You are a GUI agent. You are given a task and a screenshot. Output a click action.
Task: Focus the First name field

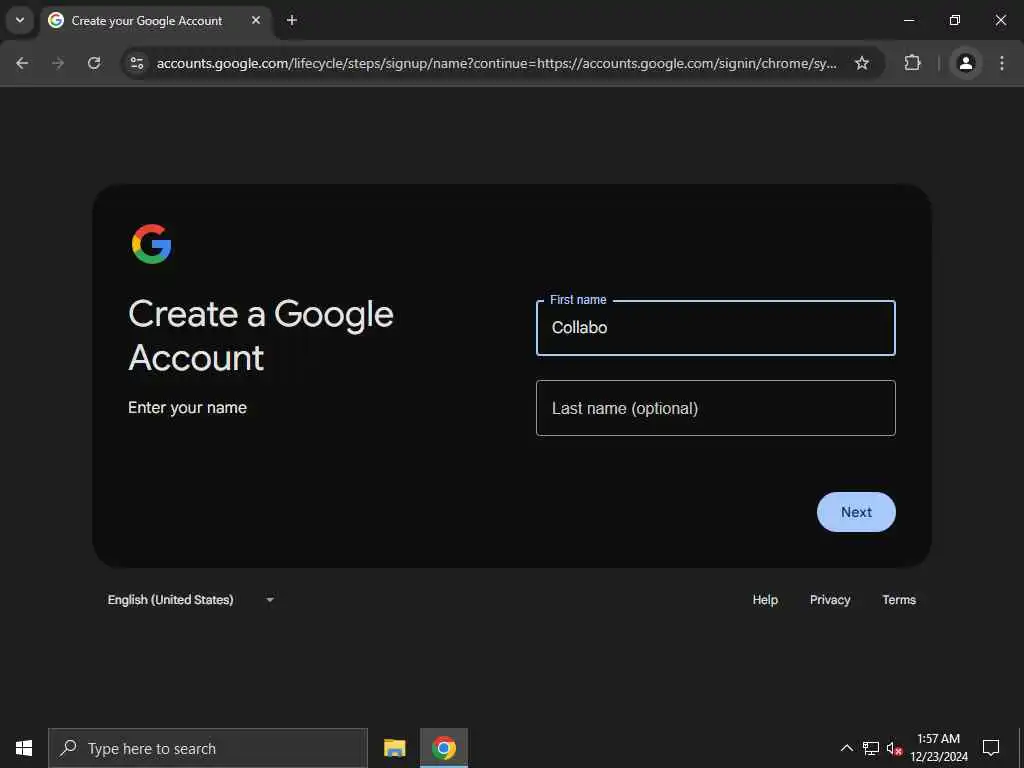tap(716, 328)
